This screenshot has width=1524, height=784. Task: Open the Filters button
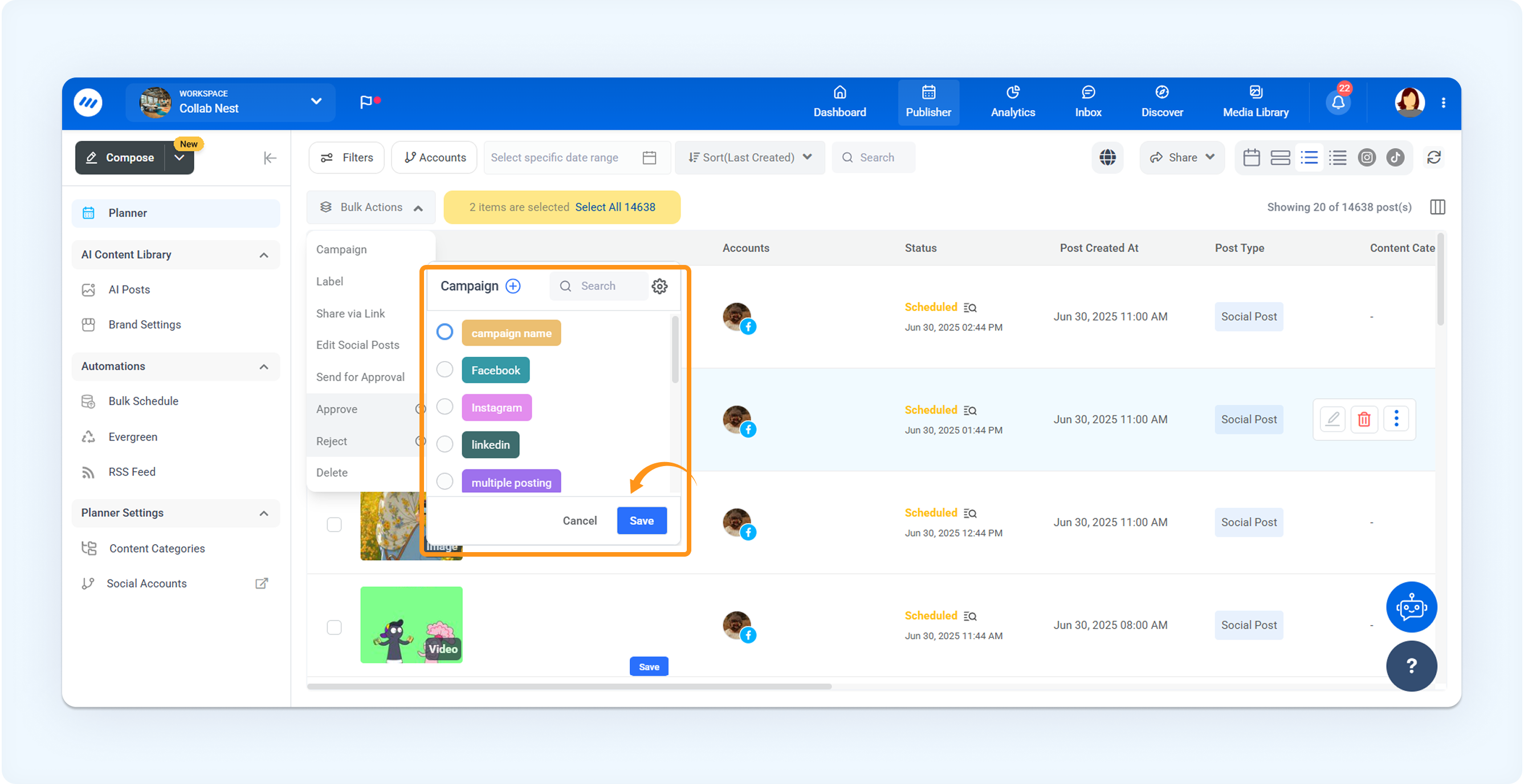coord(347,158)
